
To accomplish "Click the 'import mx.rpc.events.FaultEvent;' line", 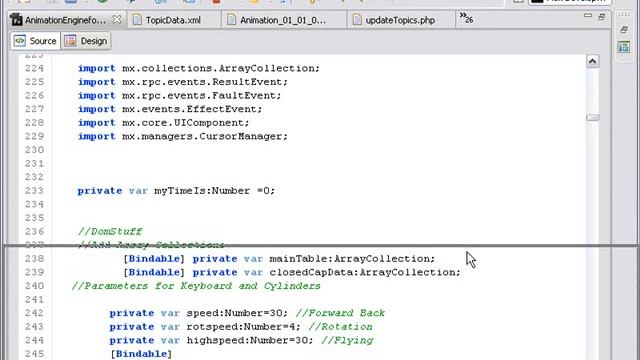I will 180,96.
